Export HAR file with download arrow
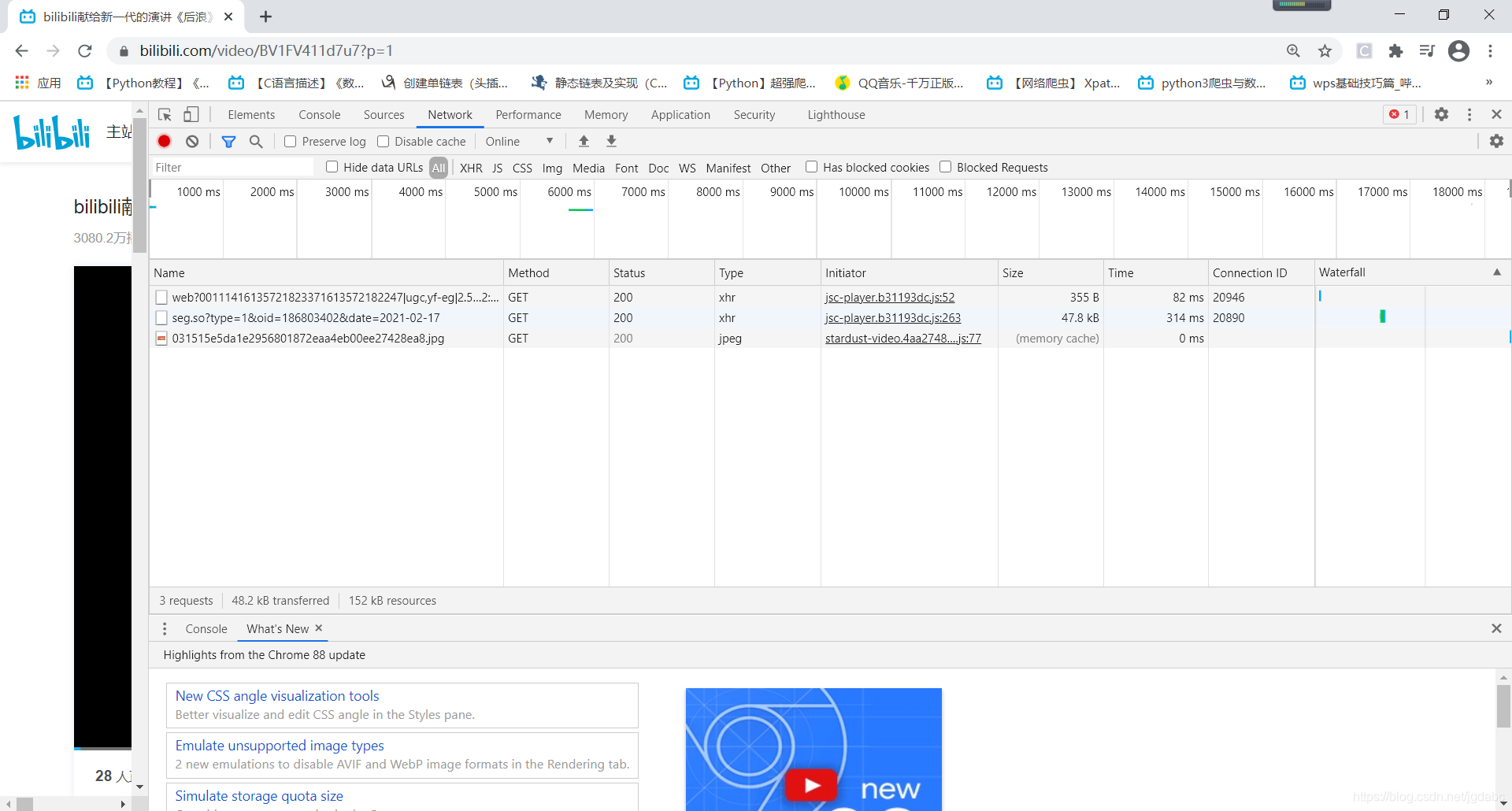 coord(611,141)
